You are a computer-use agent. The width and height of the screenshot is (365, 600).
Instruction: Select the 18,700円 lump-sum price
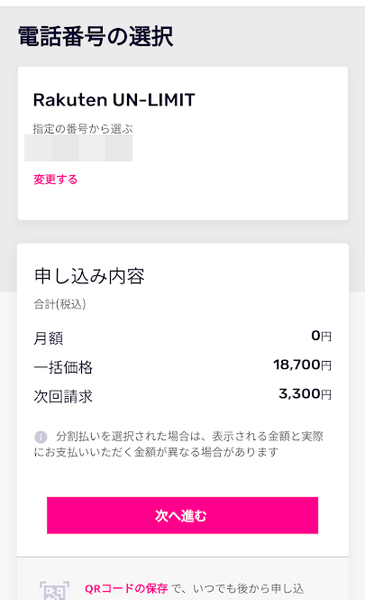coord(302,365)
